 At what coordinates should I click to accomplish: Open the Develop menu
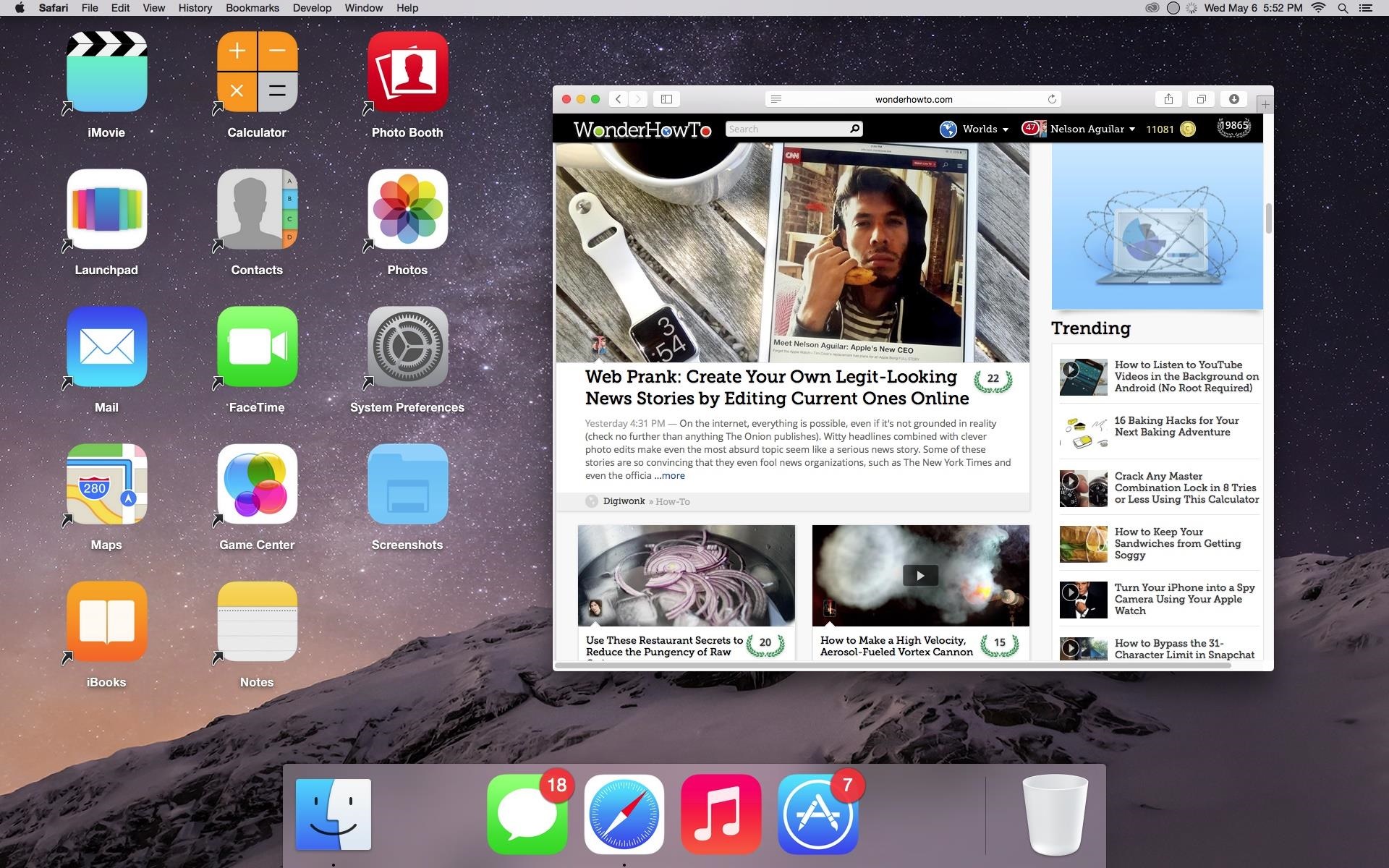tap(312, 8)
